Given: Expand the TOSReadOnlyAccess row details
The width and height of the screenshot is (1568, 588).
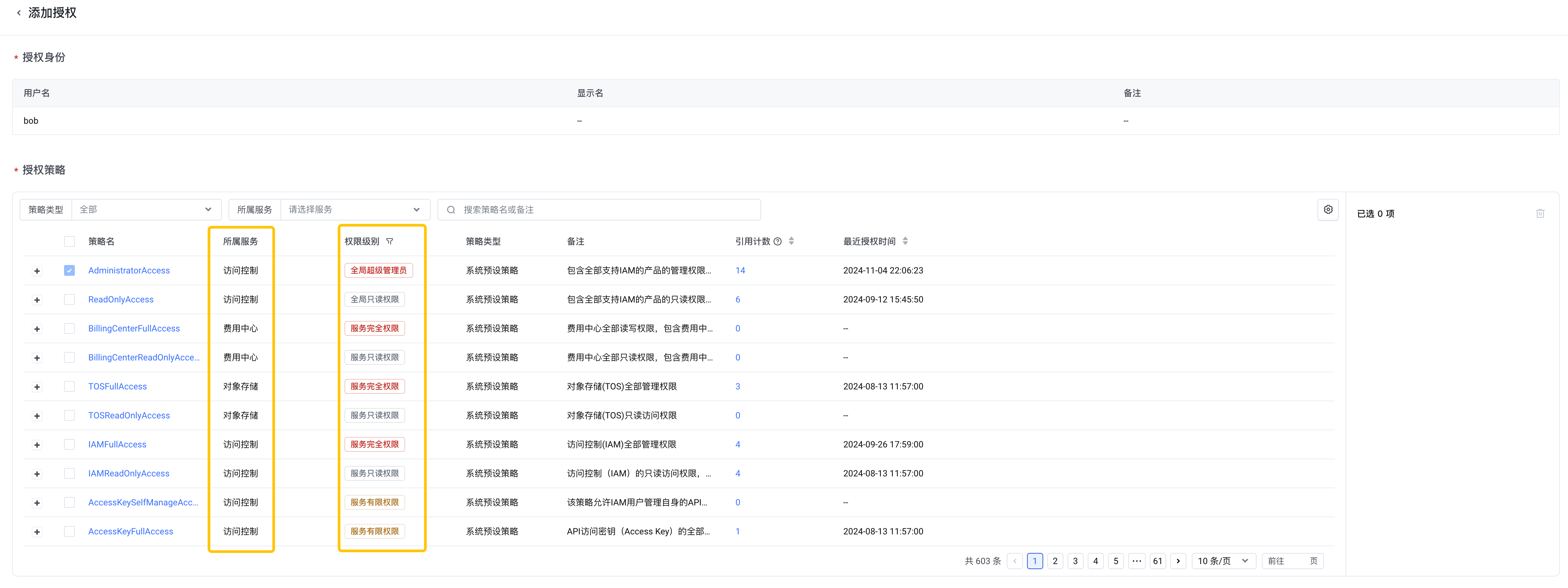Looking at the screenshot, I should [37, 416].
